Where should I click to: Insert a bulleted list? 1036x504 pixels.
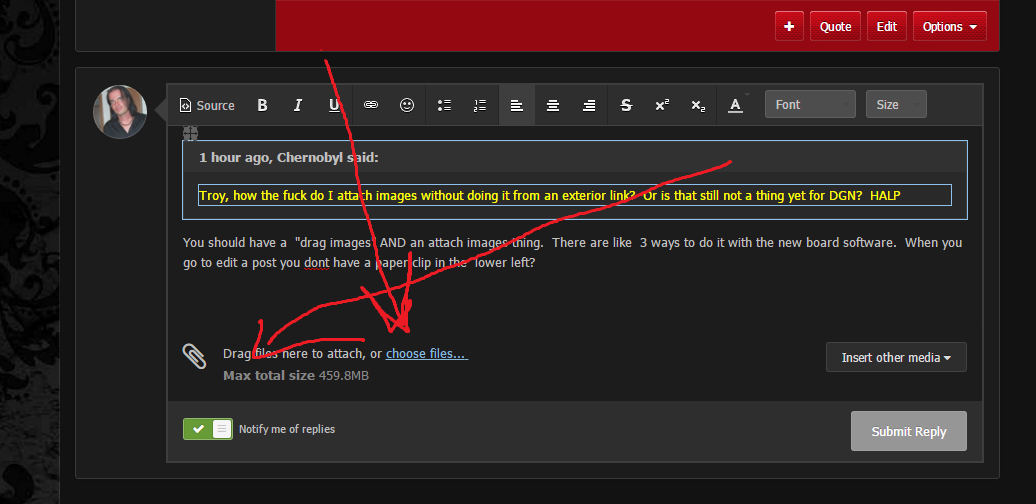pos(445,105)
